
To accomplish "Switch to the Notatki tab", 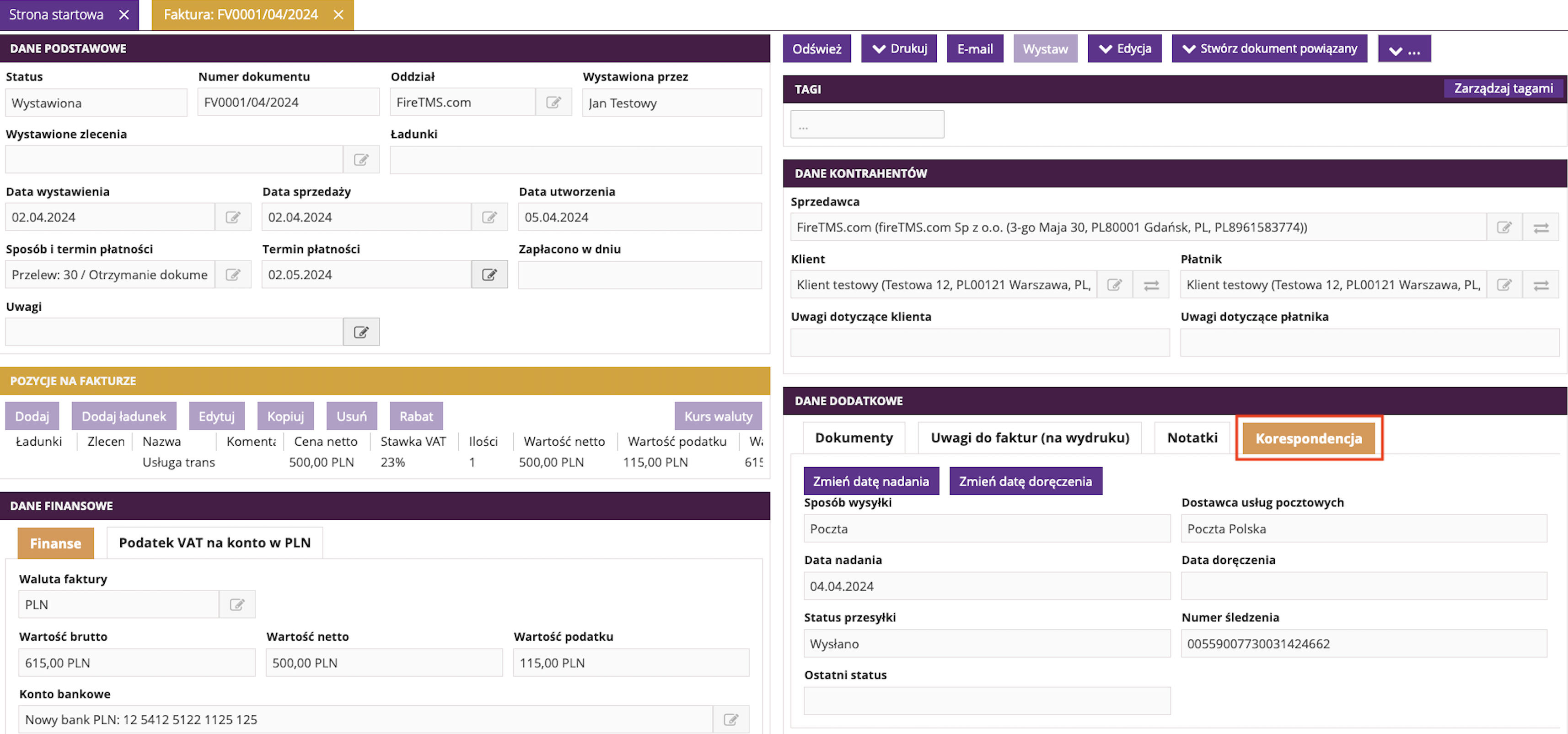I will point(1191,437).
